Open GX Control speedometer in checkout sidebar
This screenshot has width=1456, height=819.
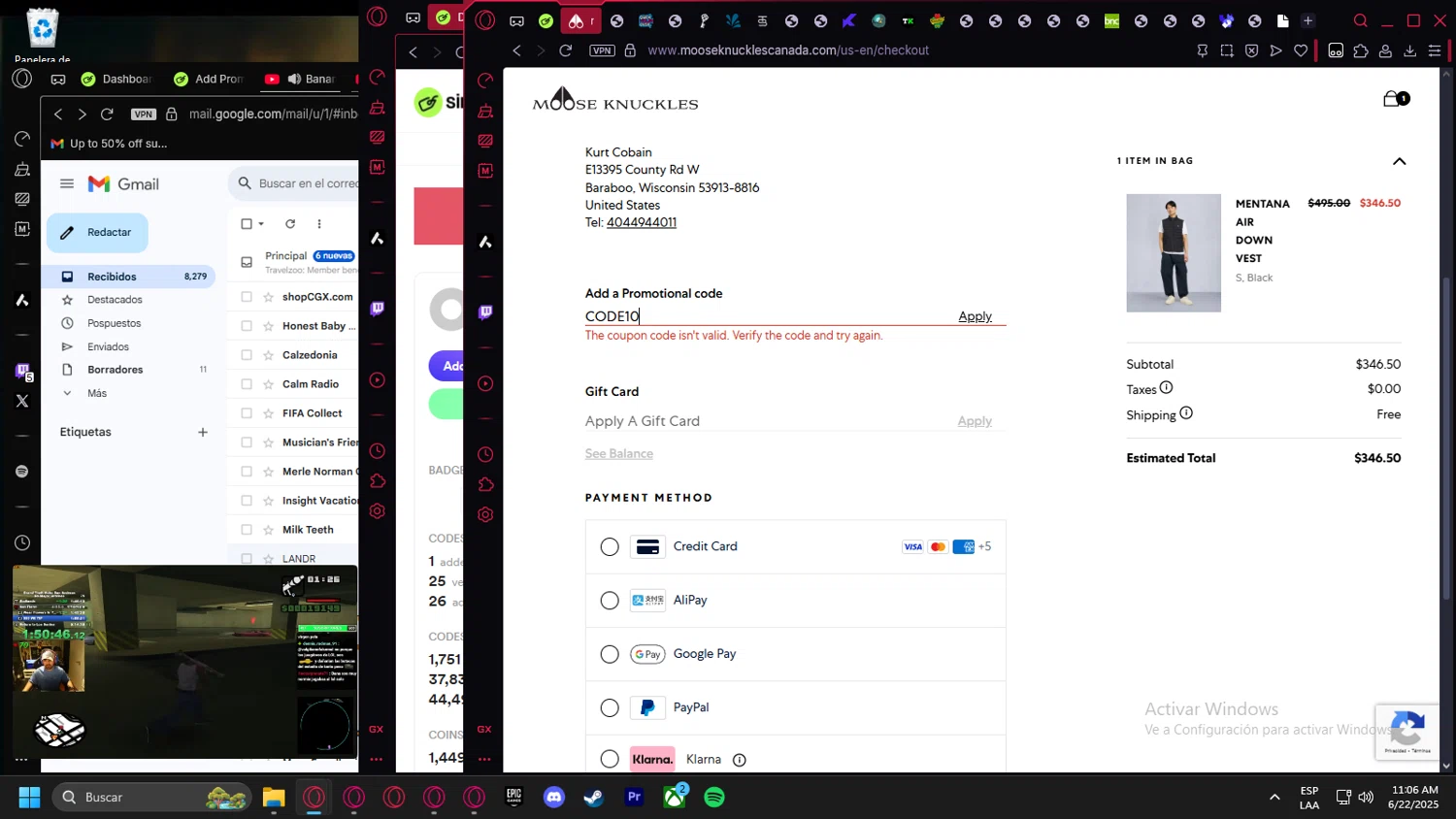coord(485,81)
